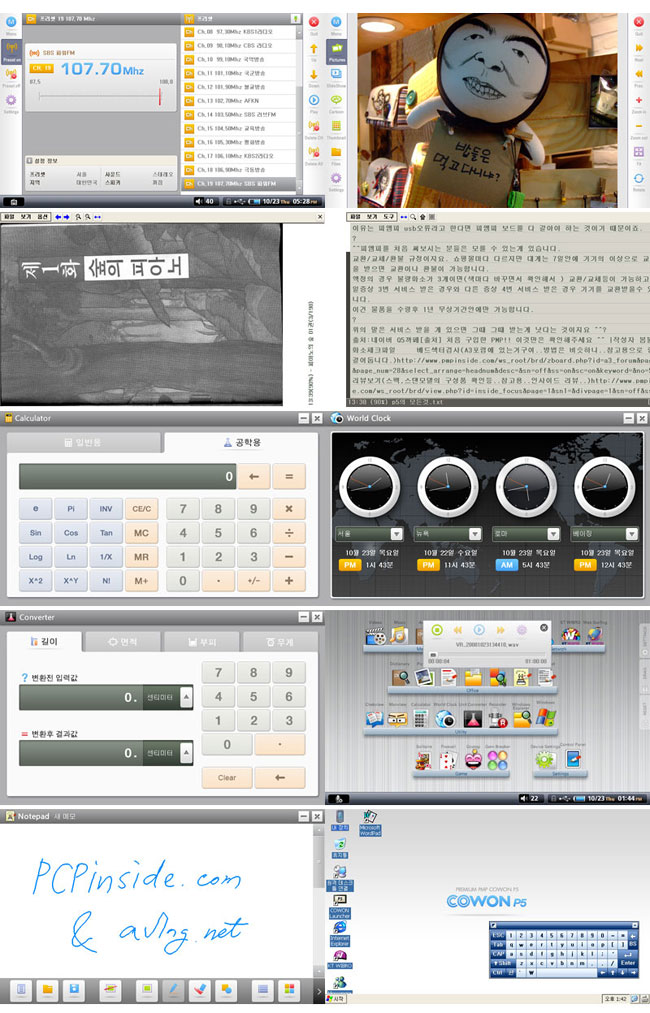
Task: Launch Unit Converter flask icon
Action: pyautogui.click(x=472, y=718)
